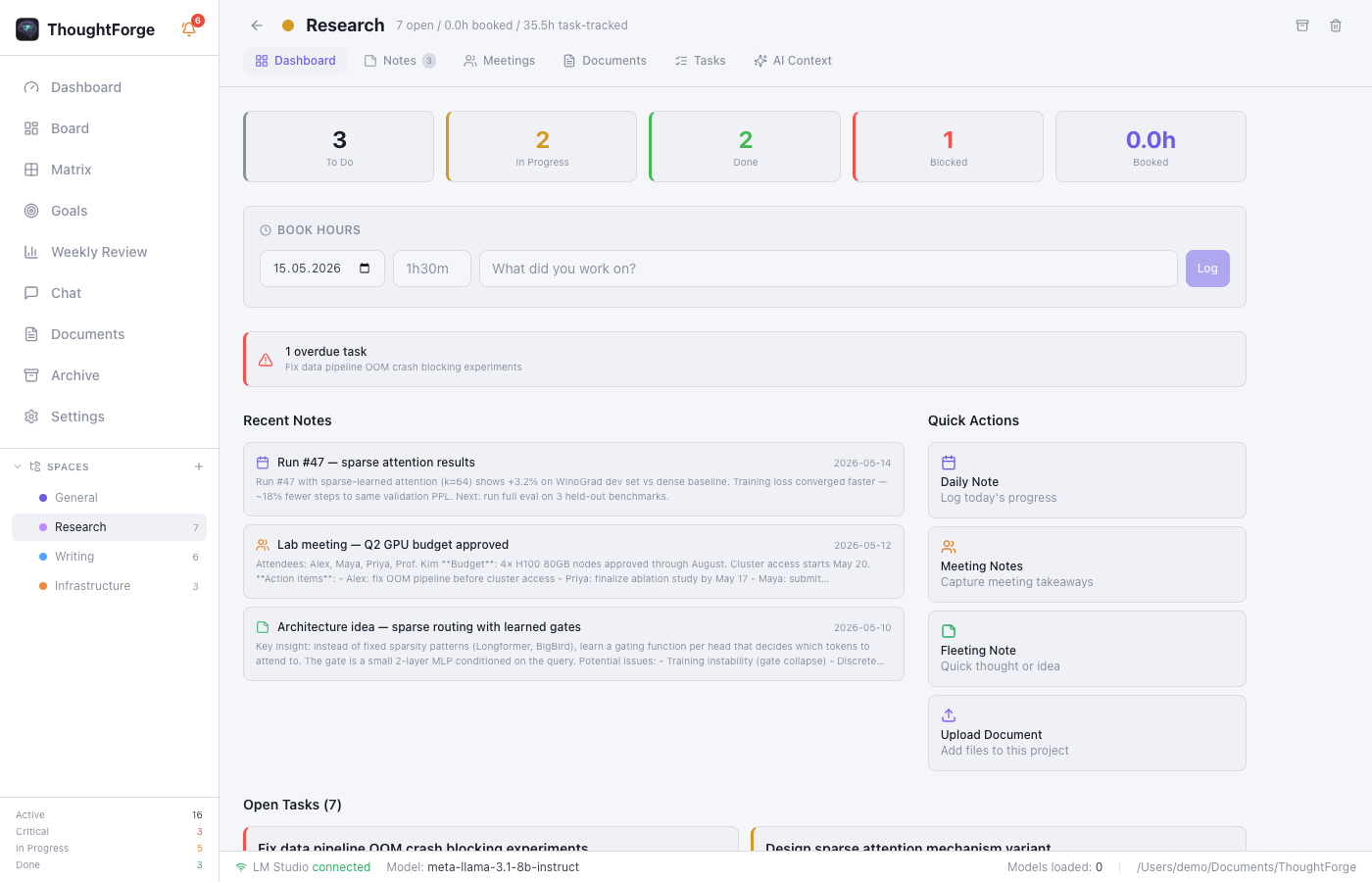Open note 'Run #47 — sparse attention results'
This screenshot has width=1372, height=882.
coord(573,479)
